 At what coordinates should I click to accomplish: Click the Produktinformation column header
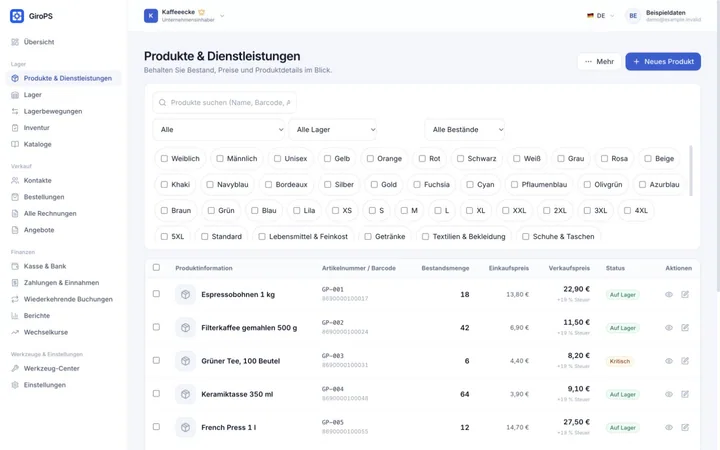(204, 268)
